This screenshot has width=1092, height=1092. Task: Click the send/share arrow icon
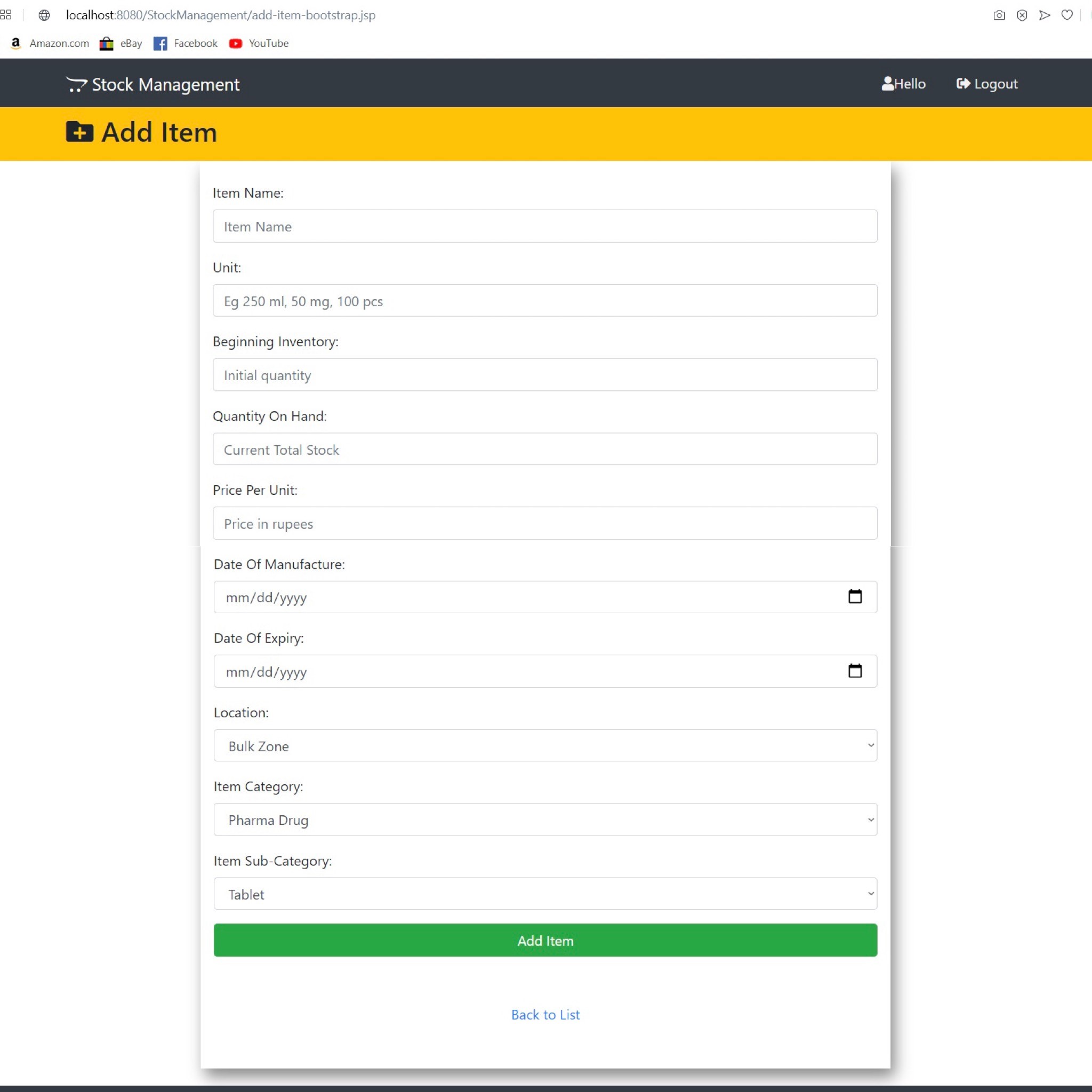1045,15
